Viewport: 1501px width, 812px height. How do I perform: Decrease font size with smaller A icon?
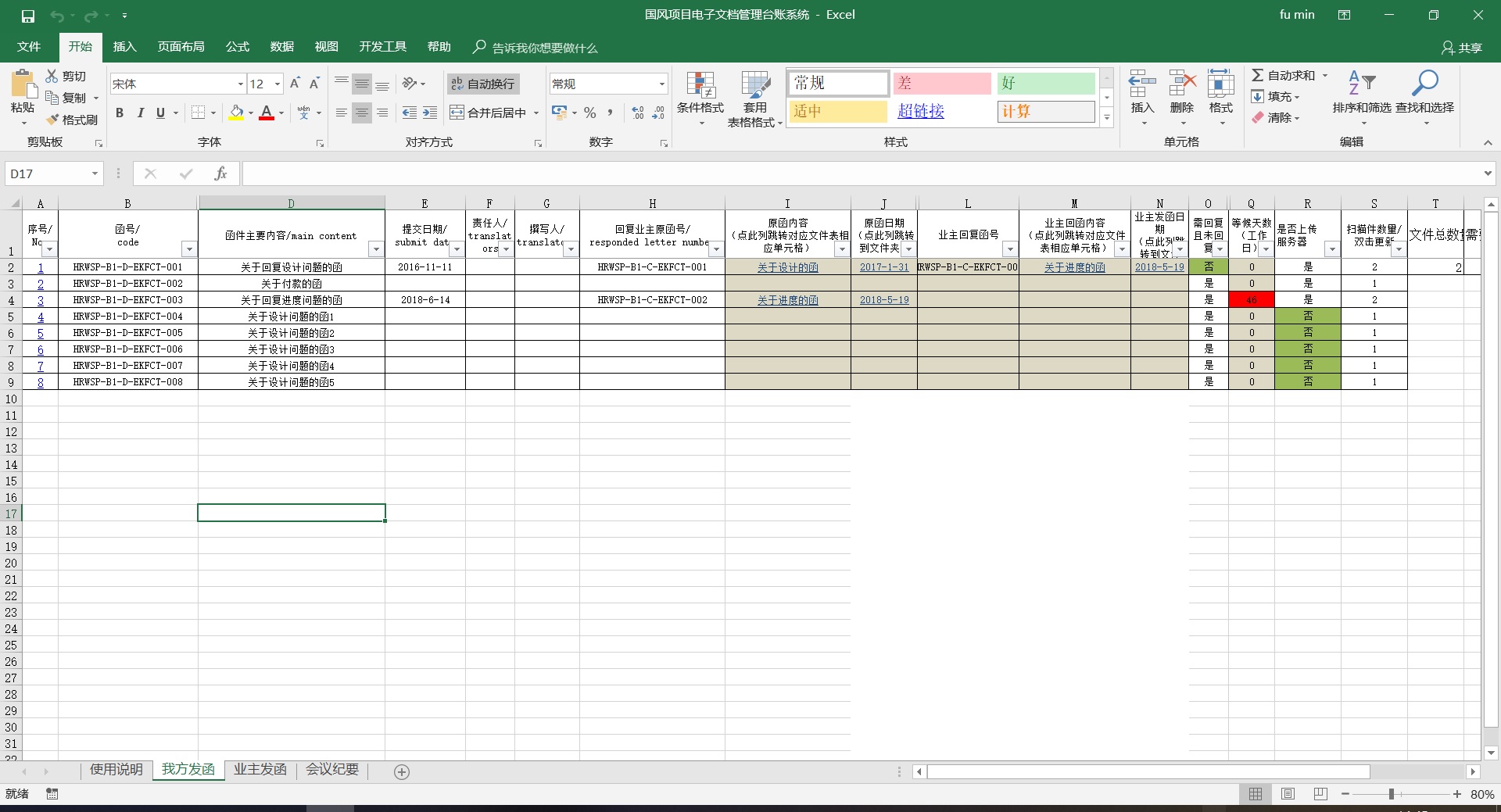(314, 84)
